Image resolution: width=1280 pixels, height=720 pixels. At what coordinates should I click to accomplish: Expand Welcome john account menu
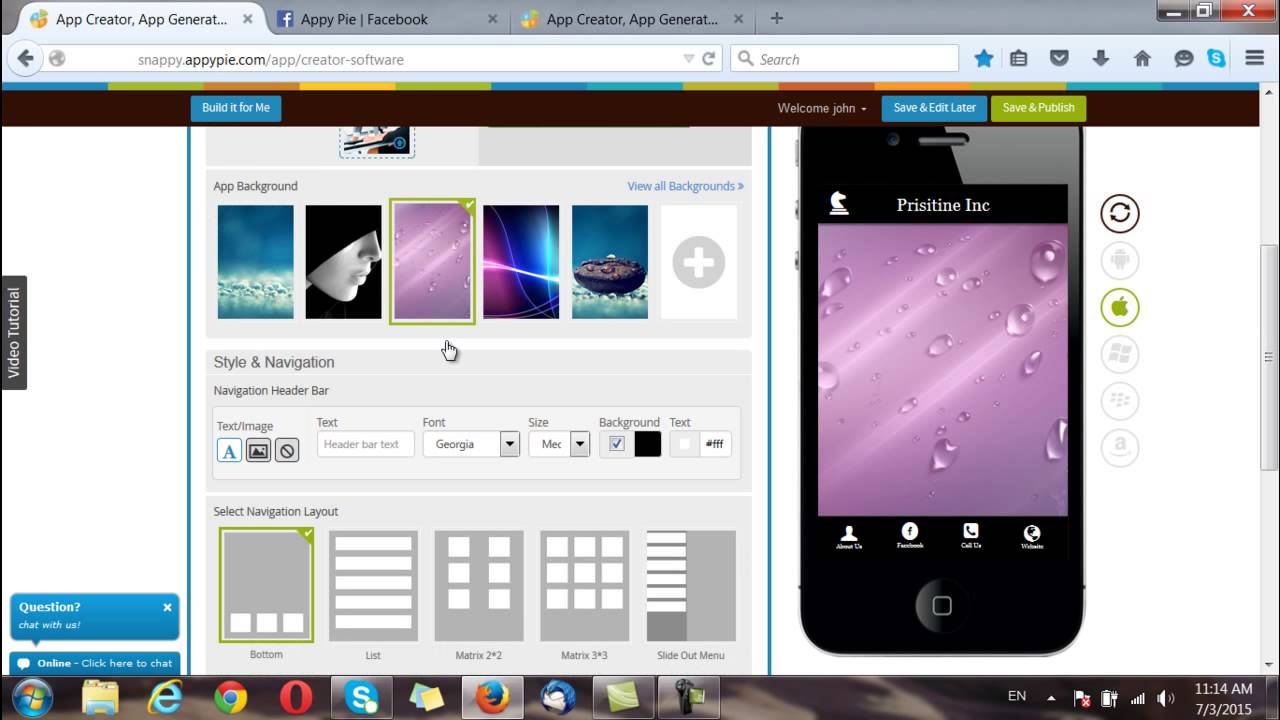point(822,108)
